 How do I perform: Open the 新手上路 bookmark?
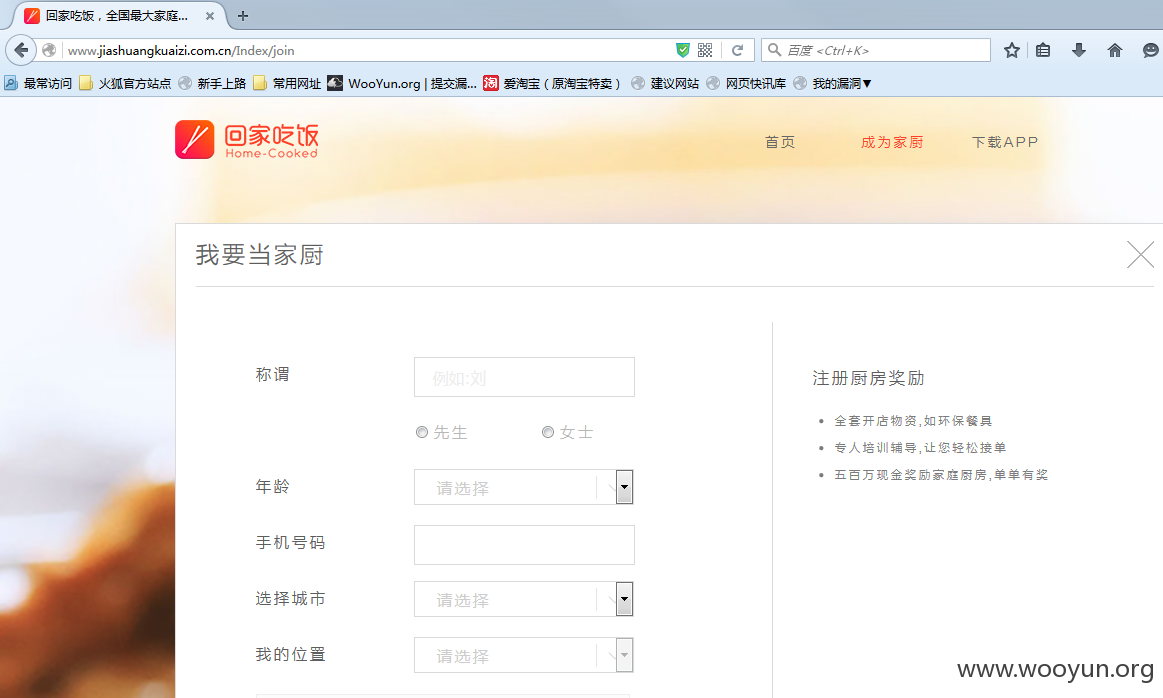pos(212,83)
